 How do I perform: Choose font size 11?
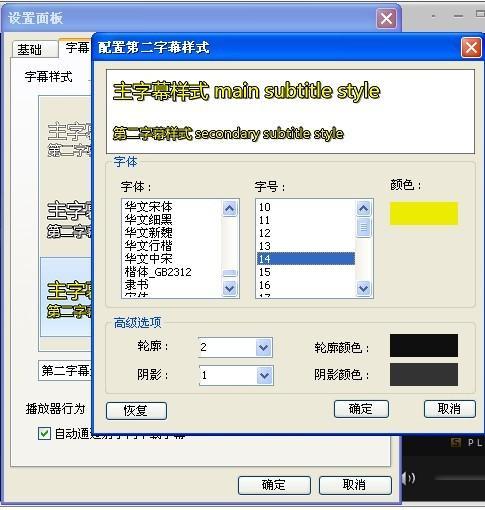(265, 220)
